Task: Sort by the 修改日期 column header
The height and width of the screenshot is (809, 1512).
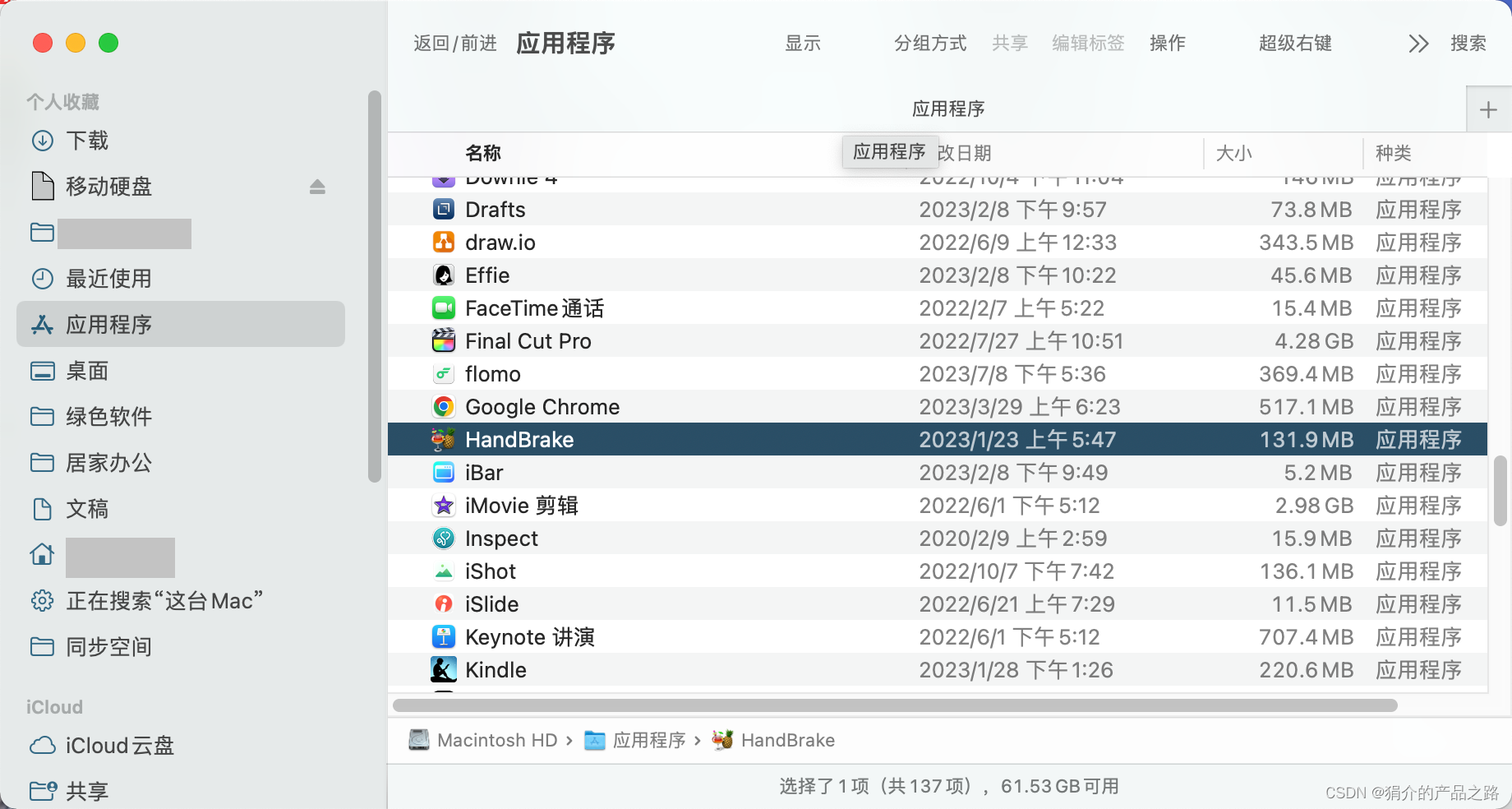Action: click(965, 153)
